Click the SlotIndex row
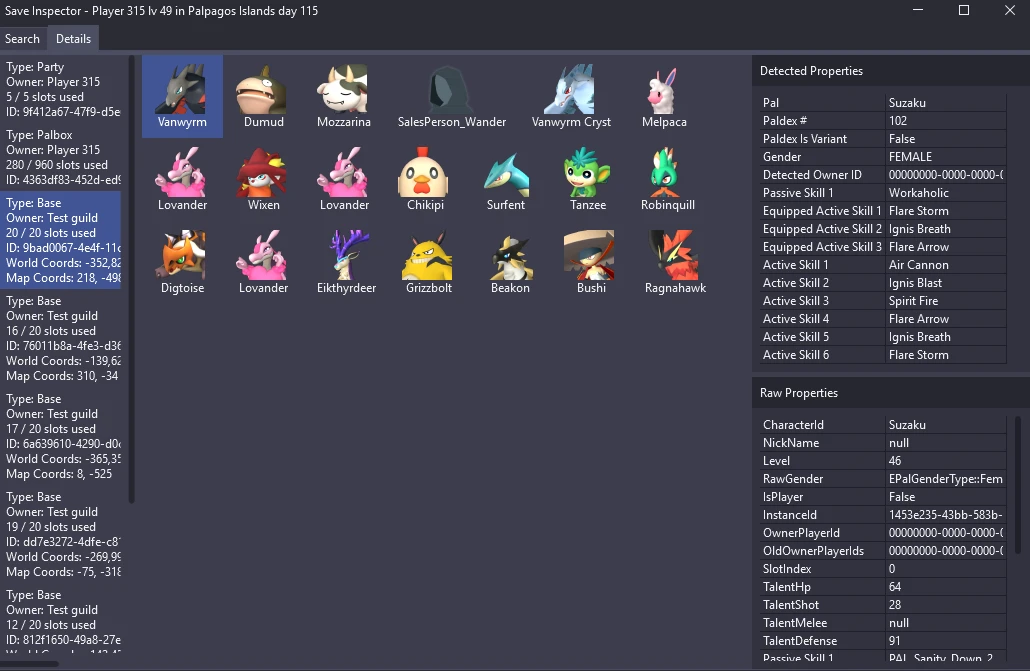Image resolution: width=1030 pixels, height=671 pixels. (x=882, y=568)
